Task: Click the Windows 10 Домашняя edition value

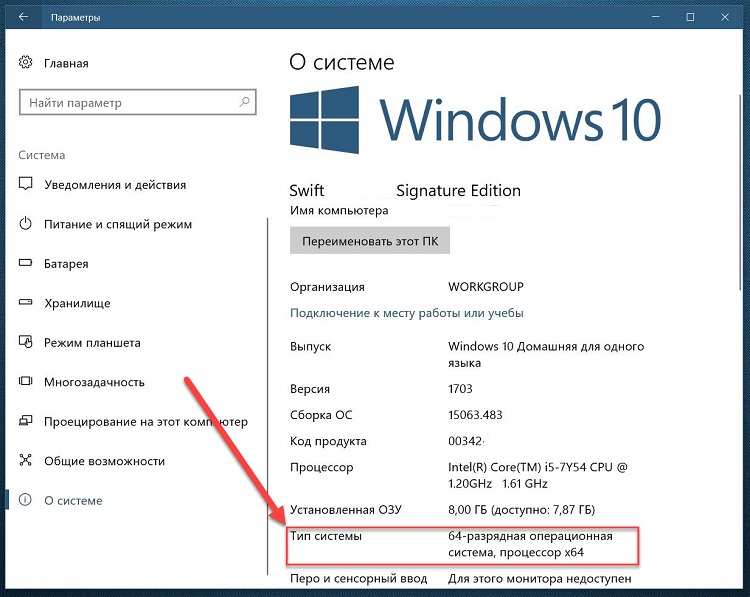Action: (x=546, y=354)
